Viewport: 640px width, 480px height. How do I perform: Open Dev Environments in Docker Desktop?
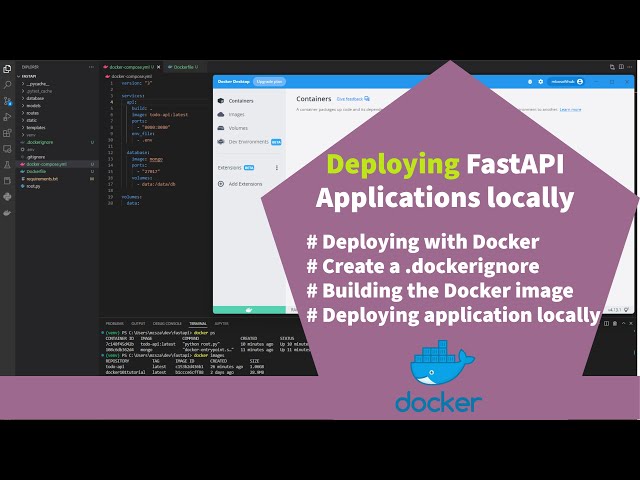pyautogui.click(x=249, y=142)
